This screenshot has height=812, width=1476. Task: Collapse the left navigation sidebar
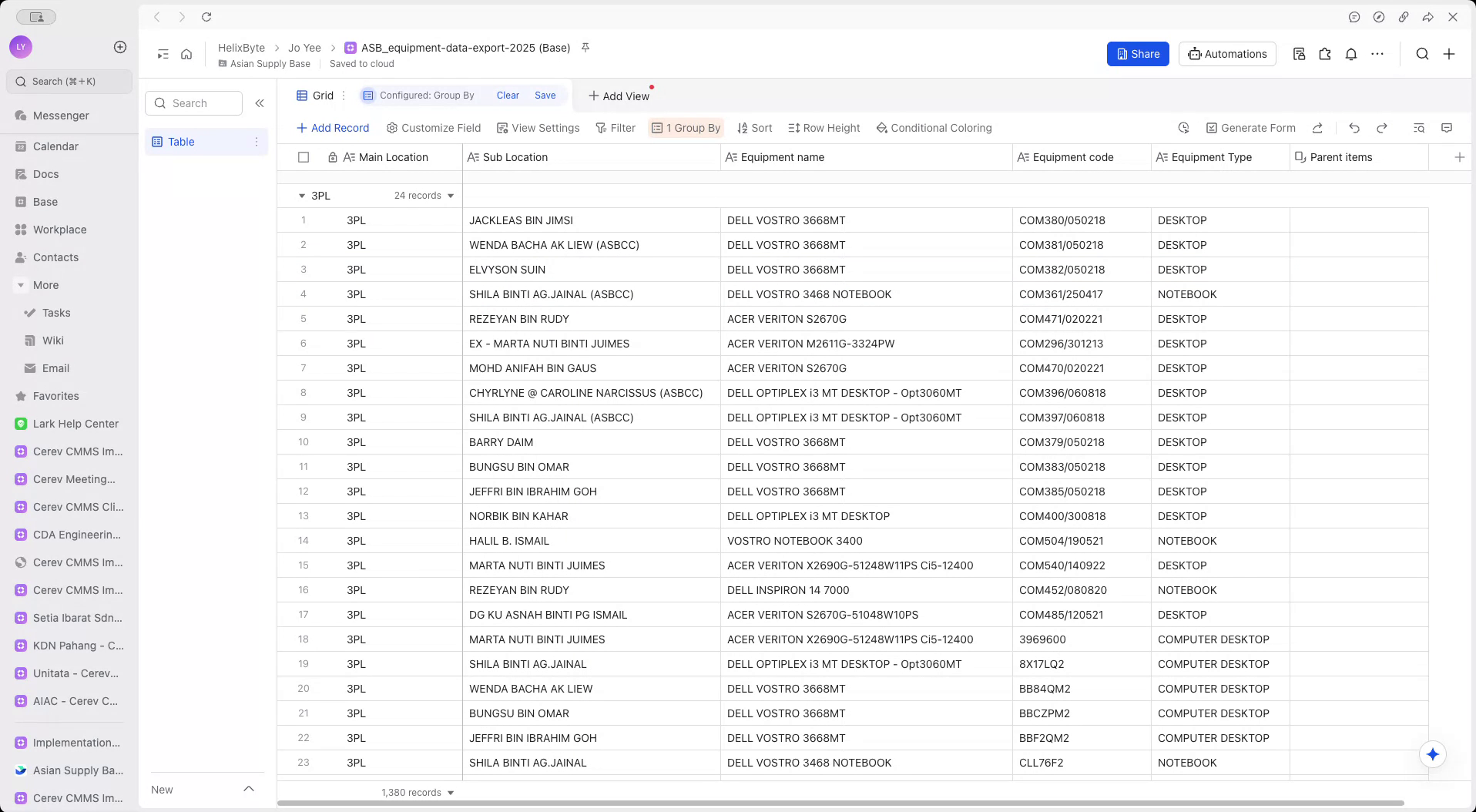260,102
